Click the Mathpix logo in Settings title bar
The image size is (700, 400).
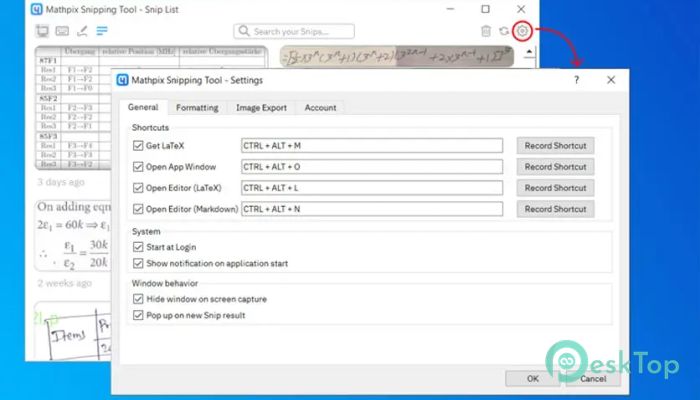click(x=122, y=80)
